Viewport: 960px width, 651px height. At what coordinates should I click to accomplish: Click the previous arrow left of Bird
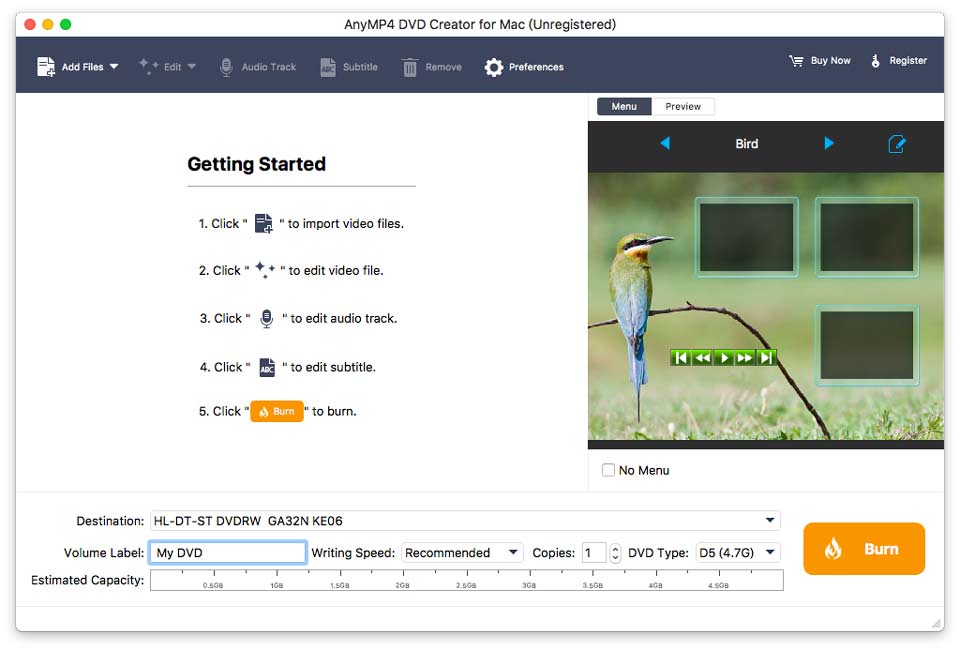(x=666, y=143)
